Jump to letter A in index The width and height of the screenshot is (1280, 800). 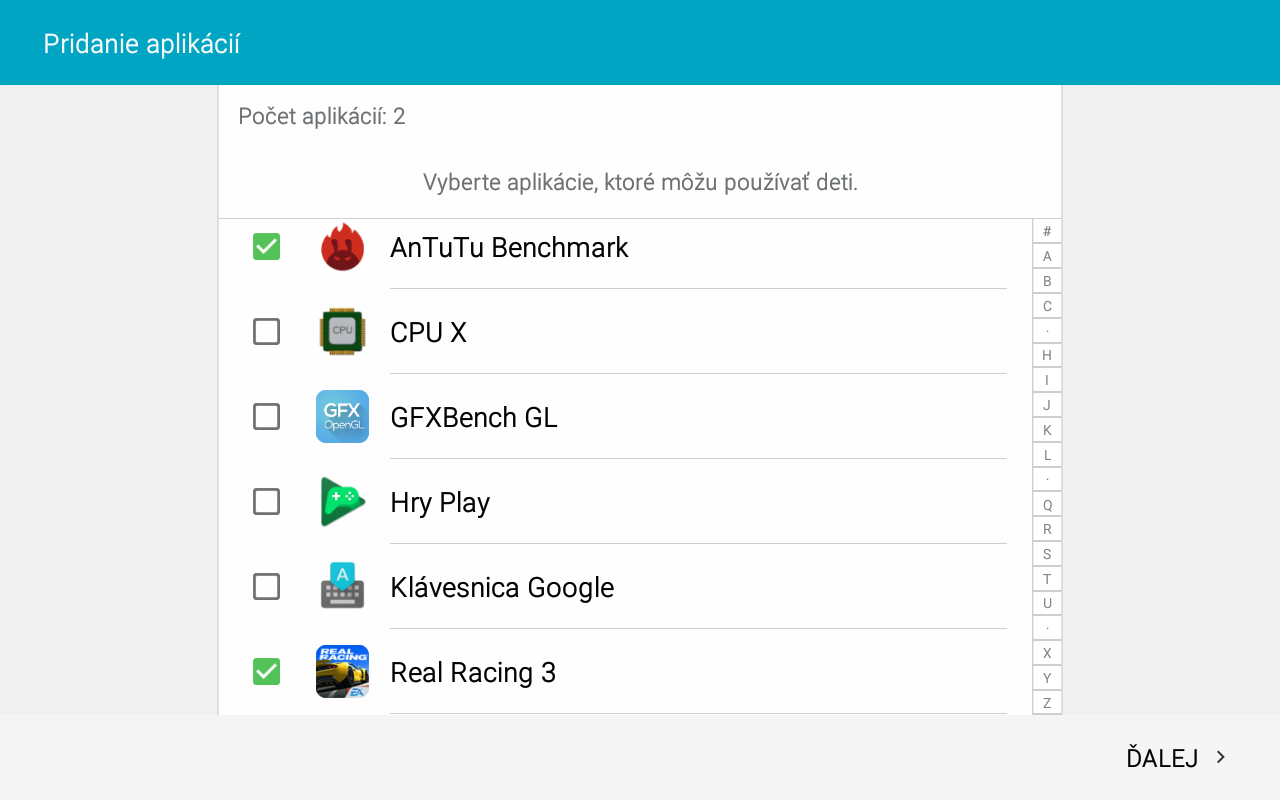(x=1047, y=256)
